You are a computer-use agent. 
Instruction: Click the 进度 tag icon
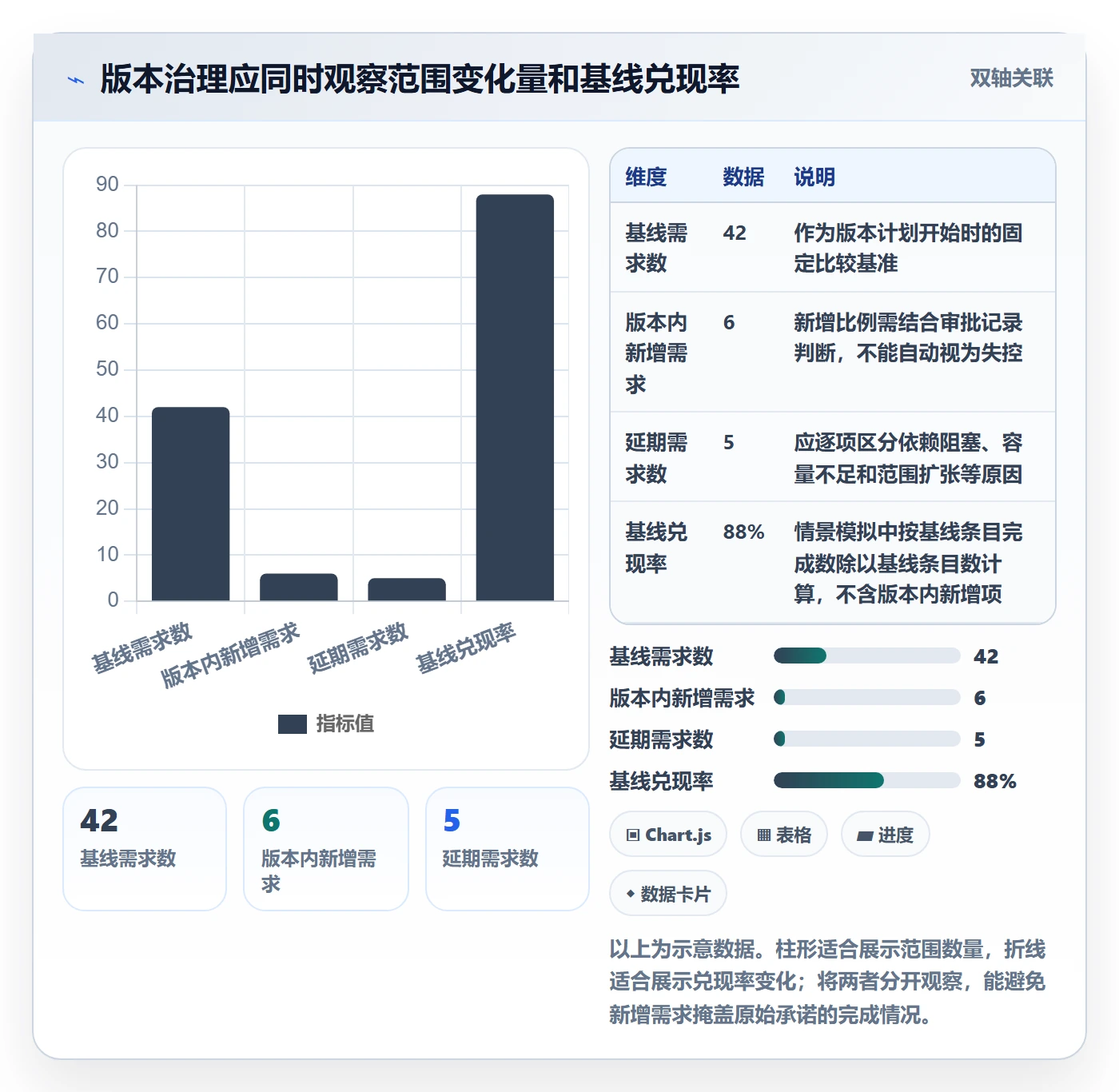pos(865,836)
